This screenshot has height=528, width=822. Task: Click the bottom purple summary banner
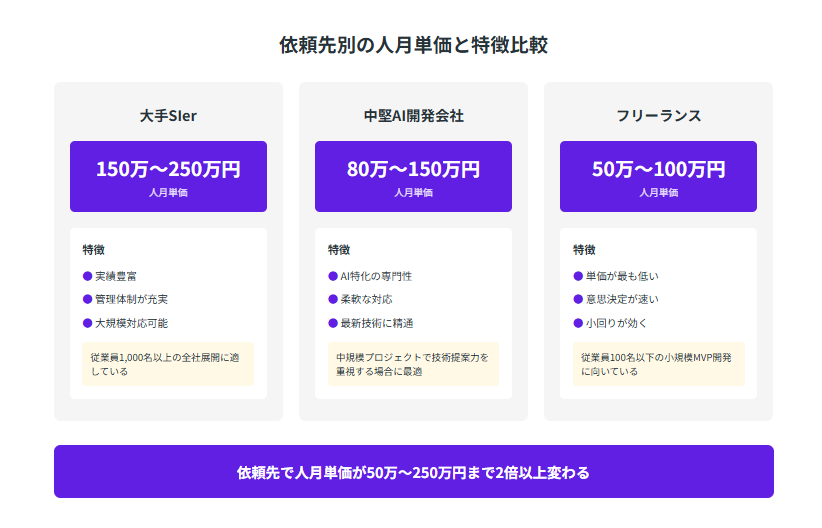(x=413, y=471)
